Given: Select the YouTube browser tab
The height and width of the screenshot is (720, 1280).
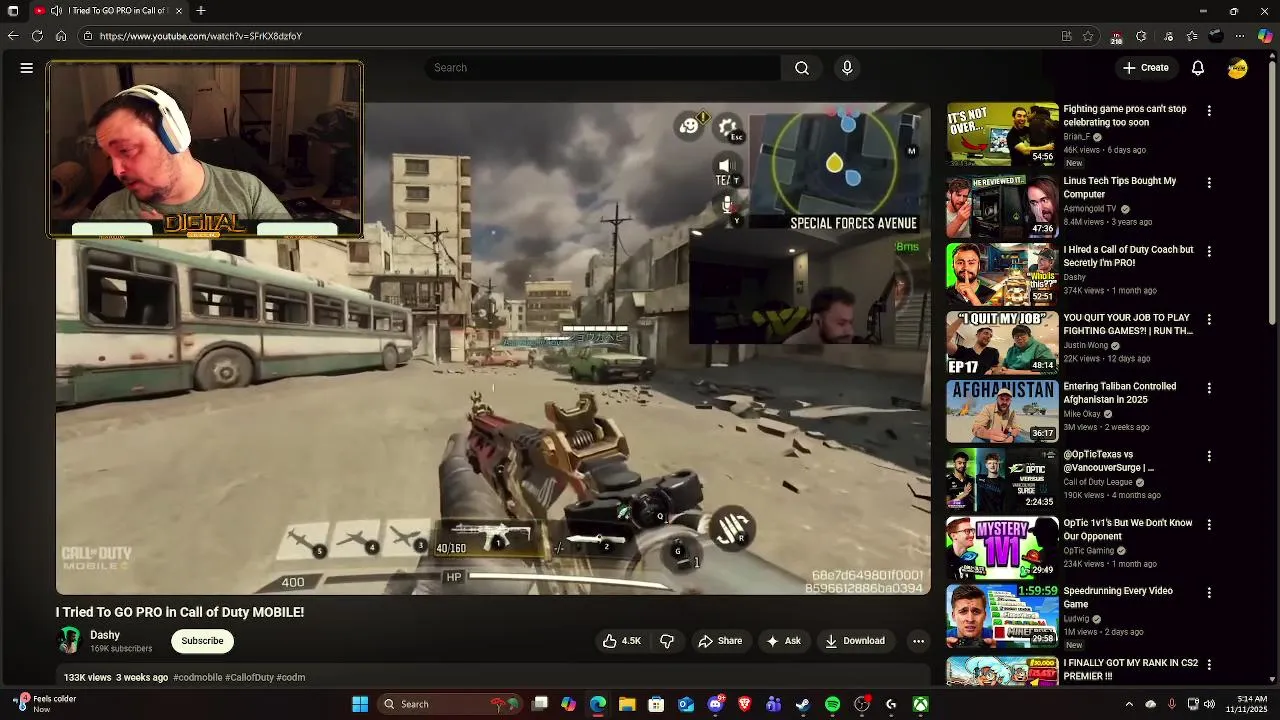Looking at the screenshot, I should point(108,11).
